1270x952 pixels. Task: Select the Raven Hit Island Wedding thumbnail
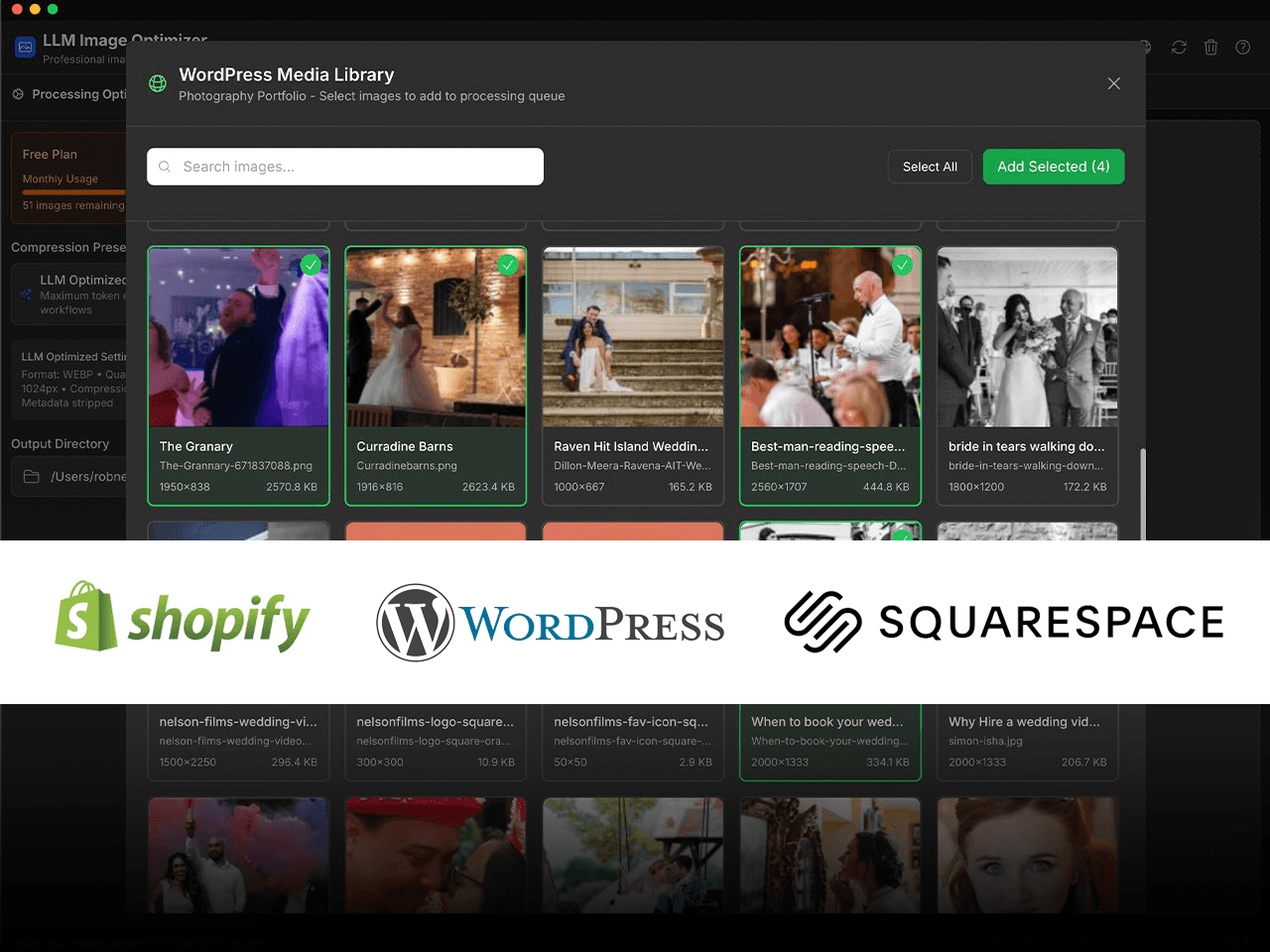(x=633, y=337)
